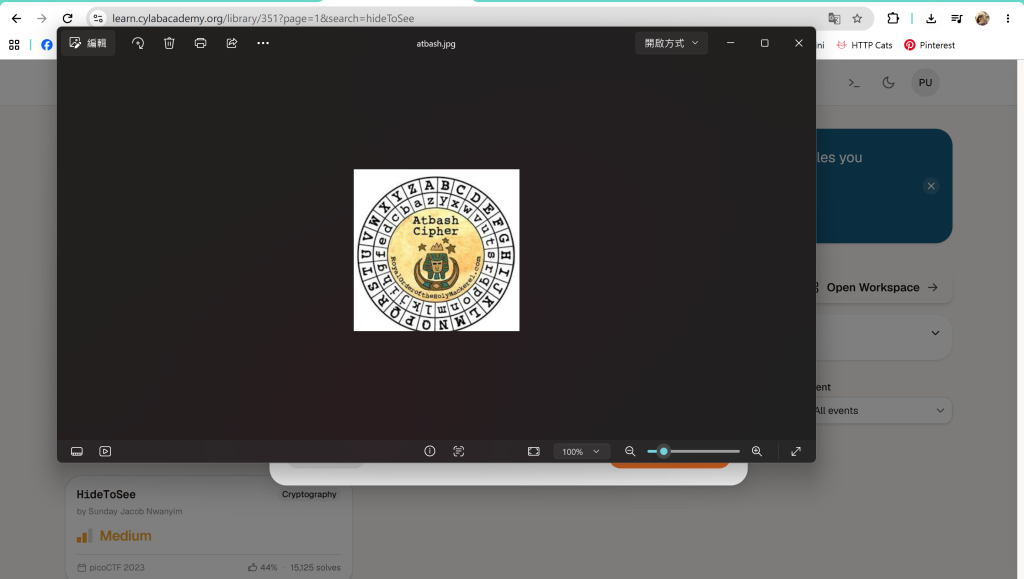Zoom in with the plus magnifier icon
Viewport: 1024px width, 579px height.
tap(757, 452)
